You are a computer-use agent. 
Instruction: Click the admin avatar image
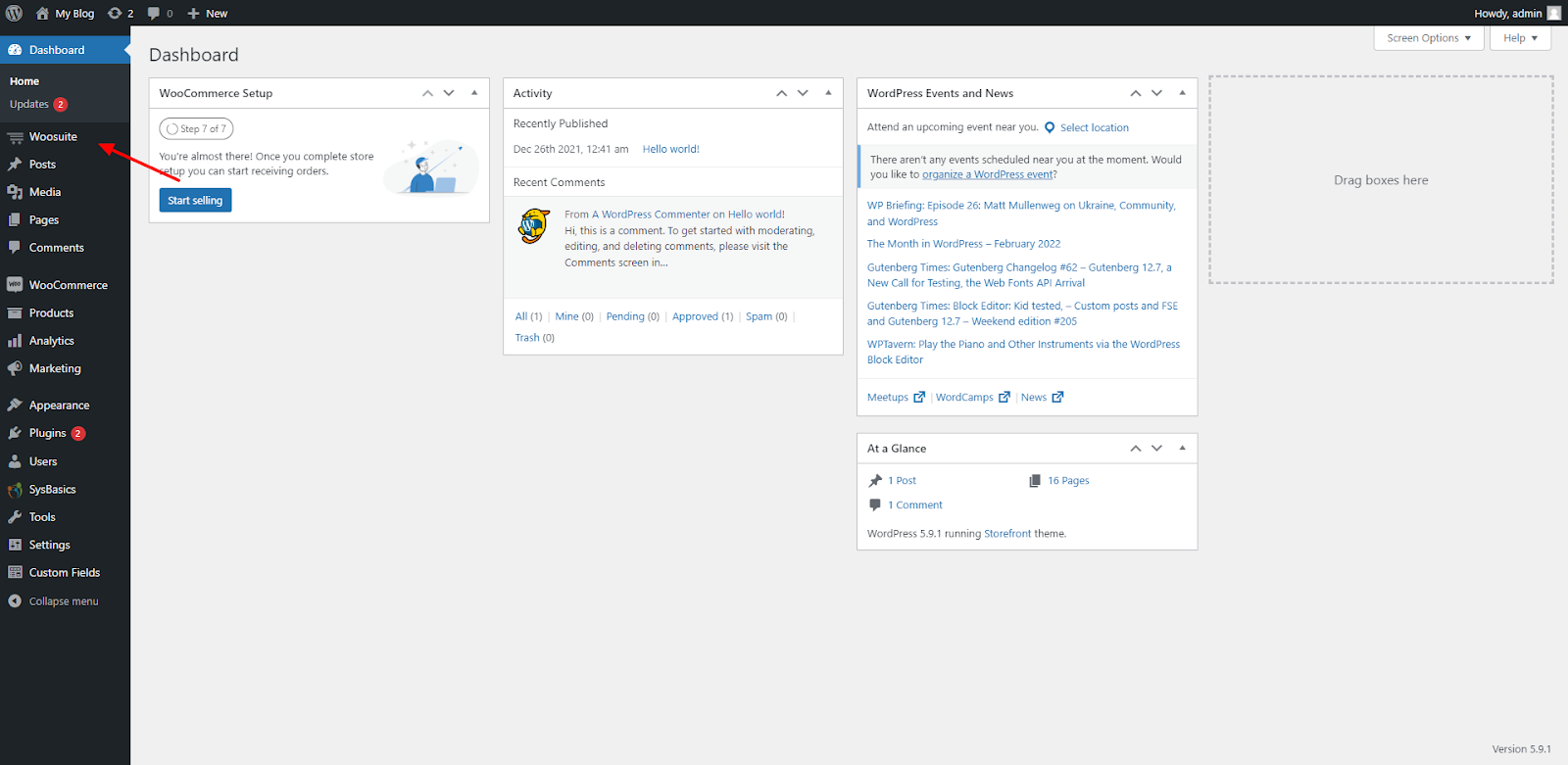click(x=1554, y=14)
